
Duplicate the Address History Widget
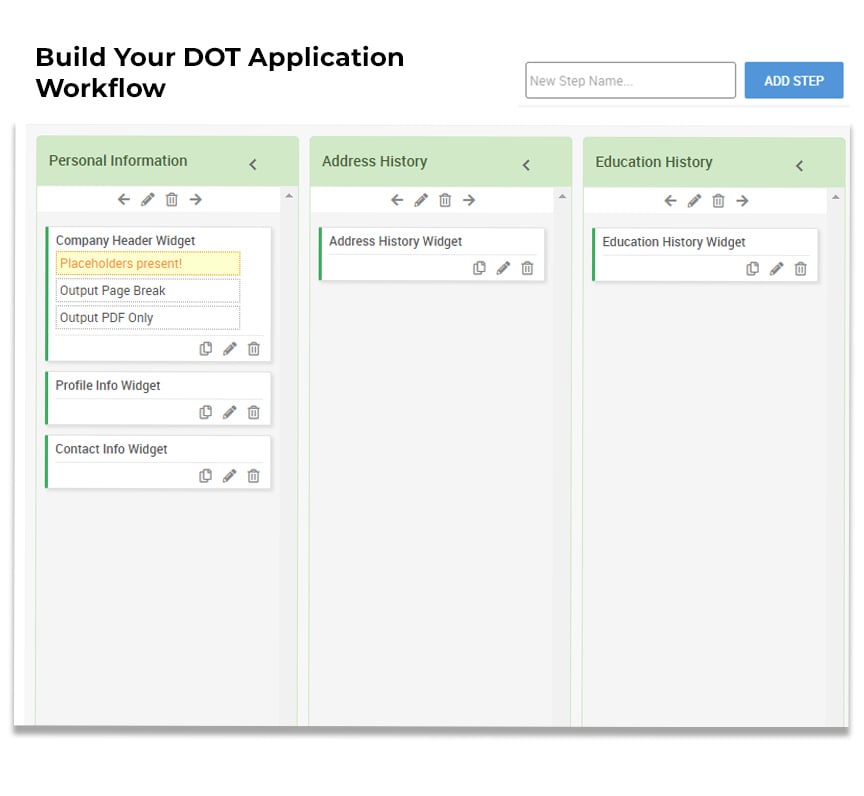(x=479, y=268)
